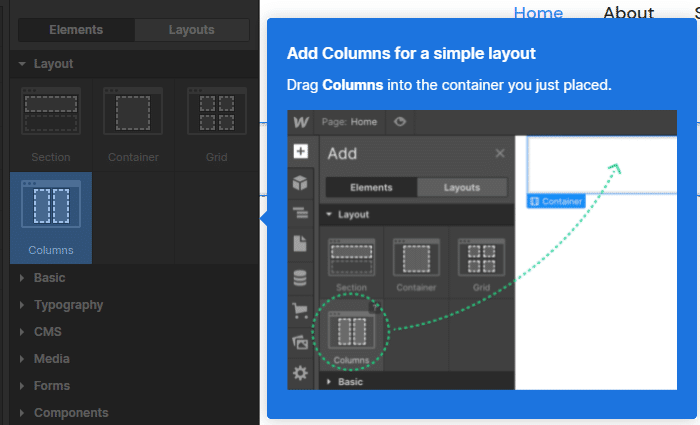Select the Container element in left panel
The height and width of the screenshot is (425, 700).
[134, 125]
